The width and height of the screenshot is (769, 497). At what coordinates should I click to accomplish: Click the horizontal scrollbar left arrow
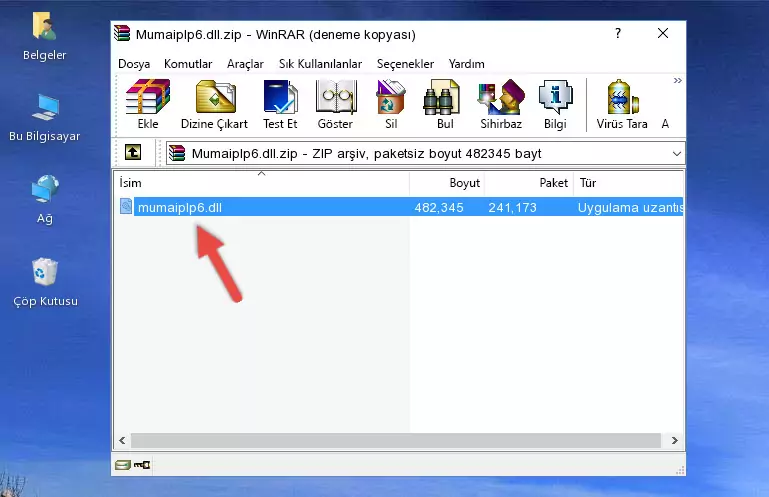(x=122, y=441)
